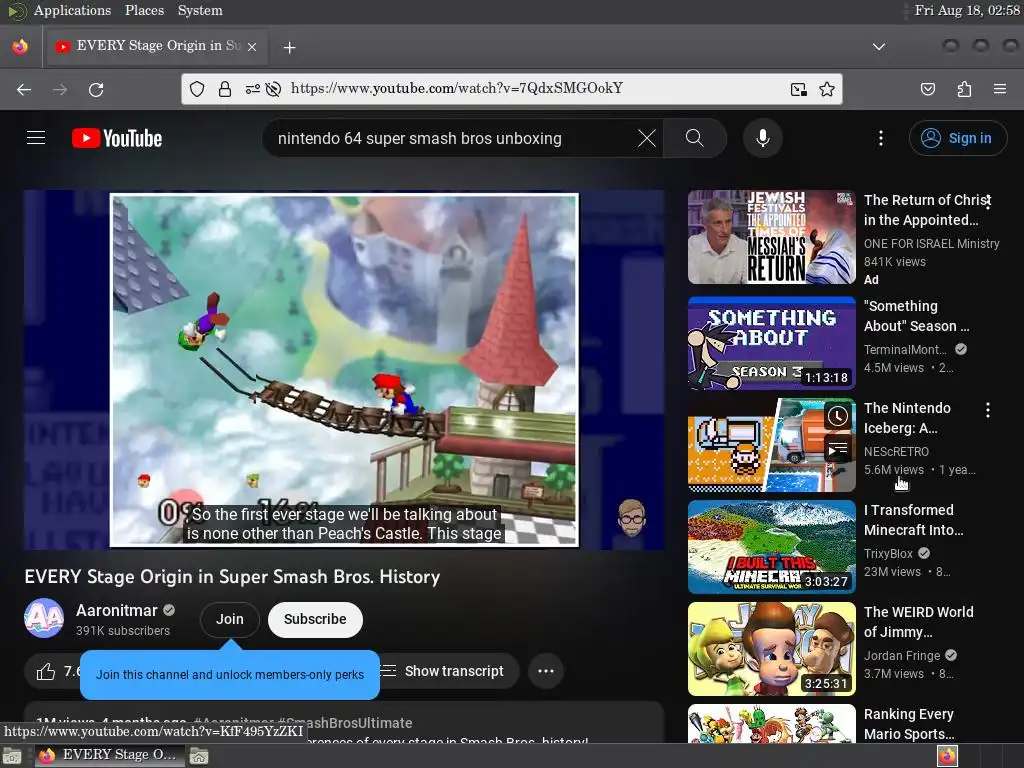The width and height of the screenshot is (1024, 768).
Task: Click the Join membership button
Action: (x=230, y=619)
